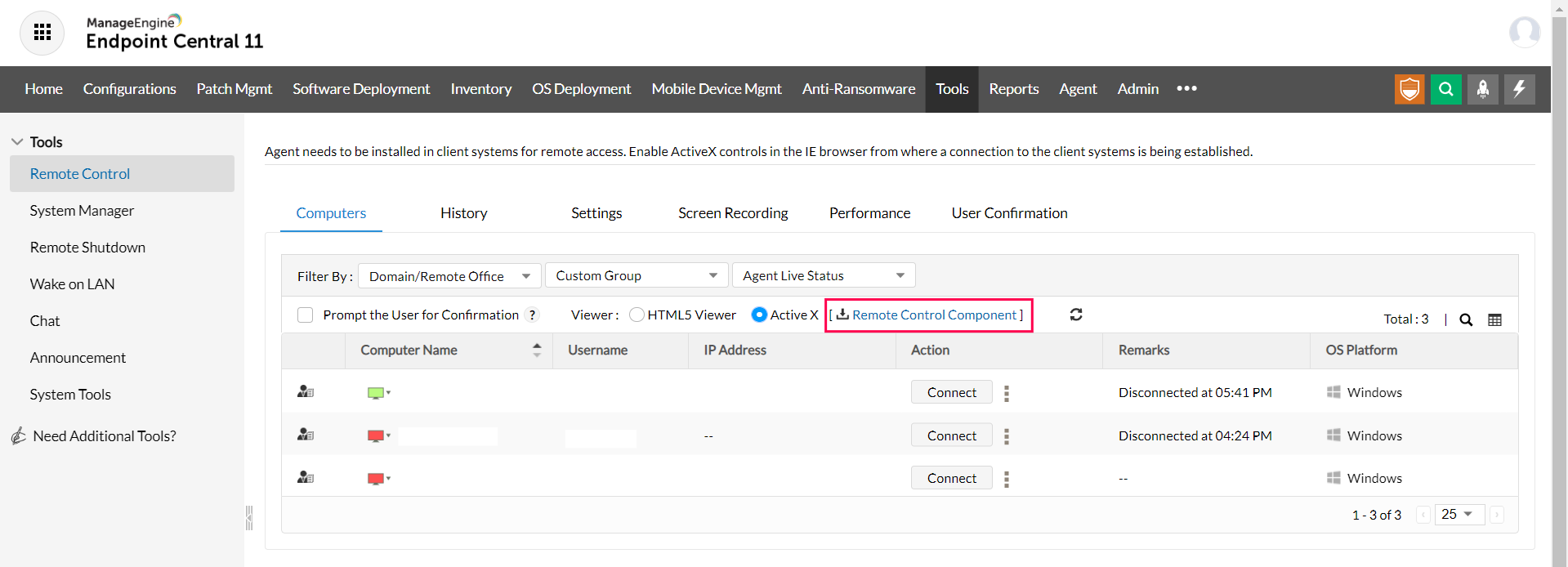Select the Active X viewer option
Image resolution: width=1568 pixels, height=567 pixels.
coord(759,315)
